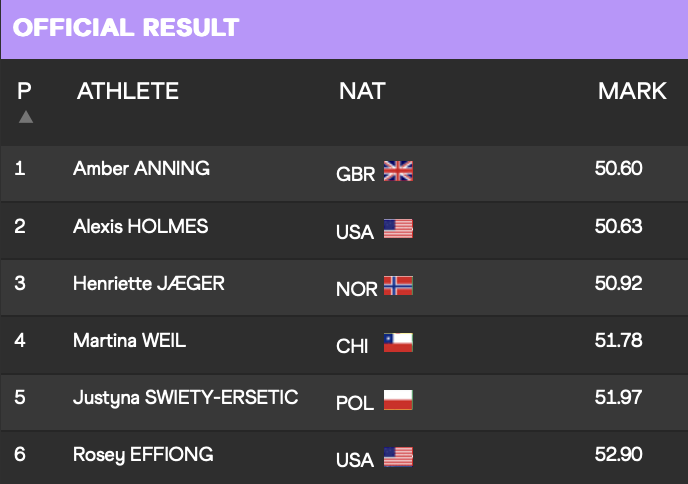
Task: Sort by the P position column header
Action: 24,91
